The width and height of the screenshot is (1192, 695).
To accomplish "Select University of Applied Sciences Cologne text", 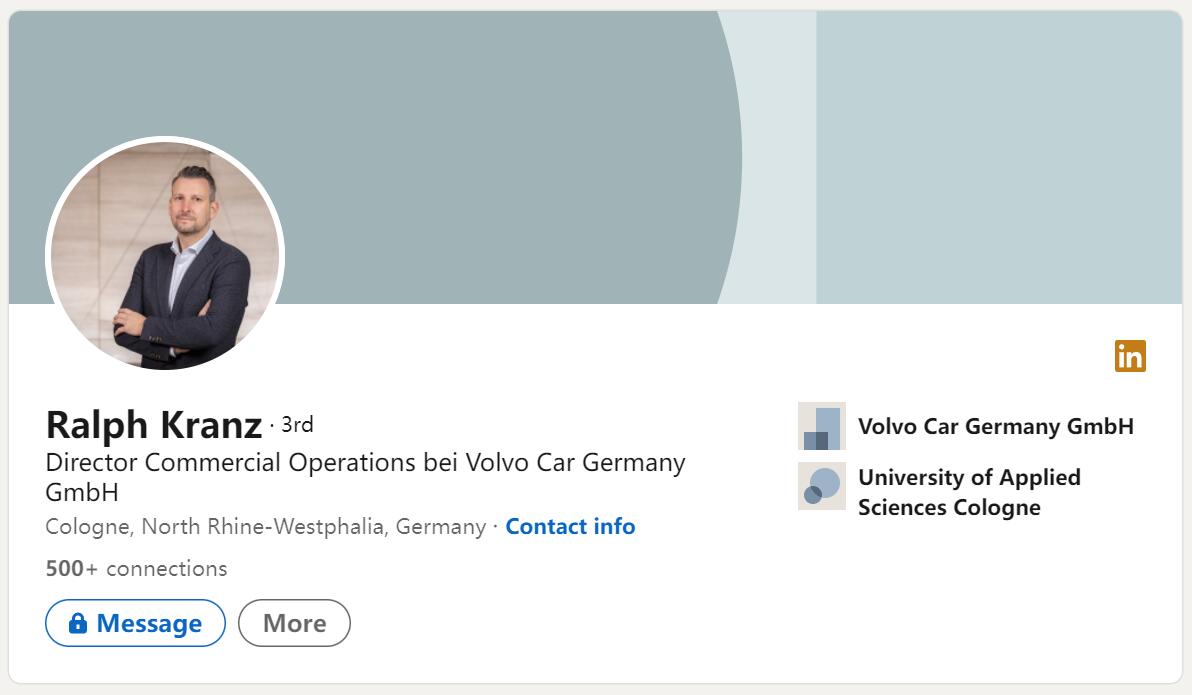I will (x=969, y=491).
